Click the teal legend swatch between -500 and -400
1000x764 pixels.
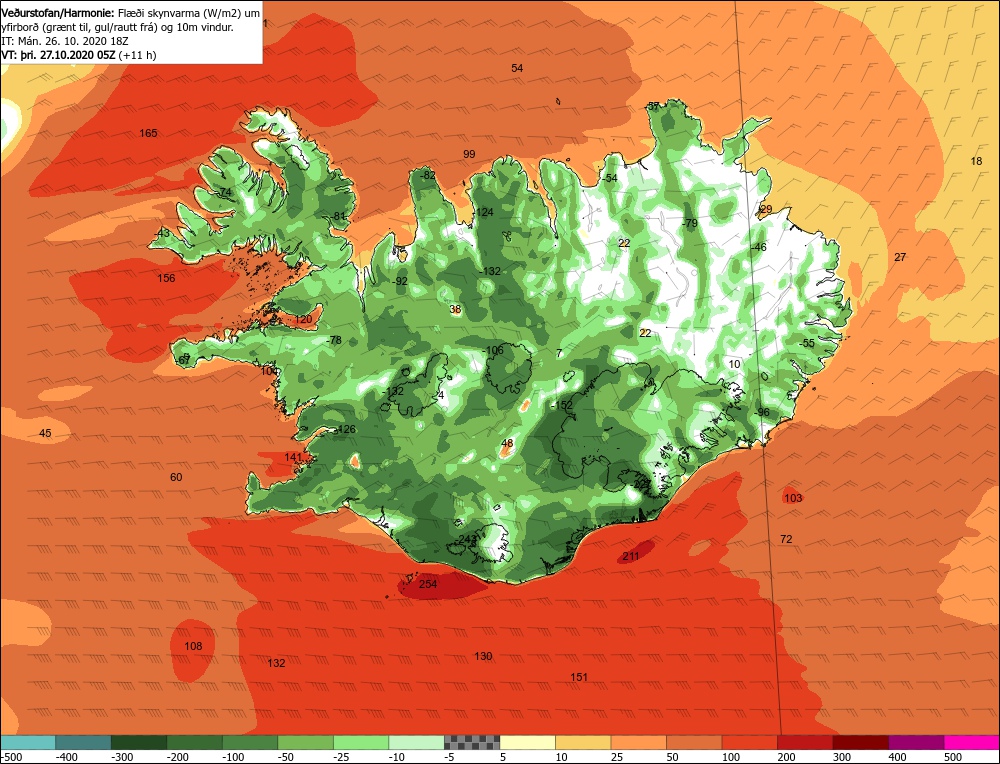(83, 742)
